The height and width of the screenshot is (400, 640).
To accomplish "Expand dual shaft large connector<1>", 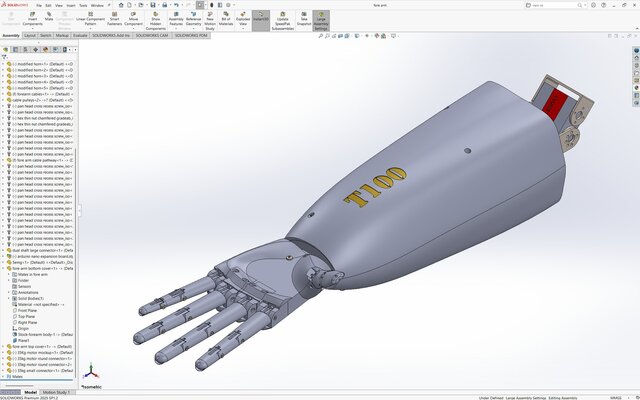I will [3, 250].
